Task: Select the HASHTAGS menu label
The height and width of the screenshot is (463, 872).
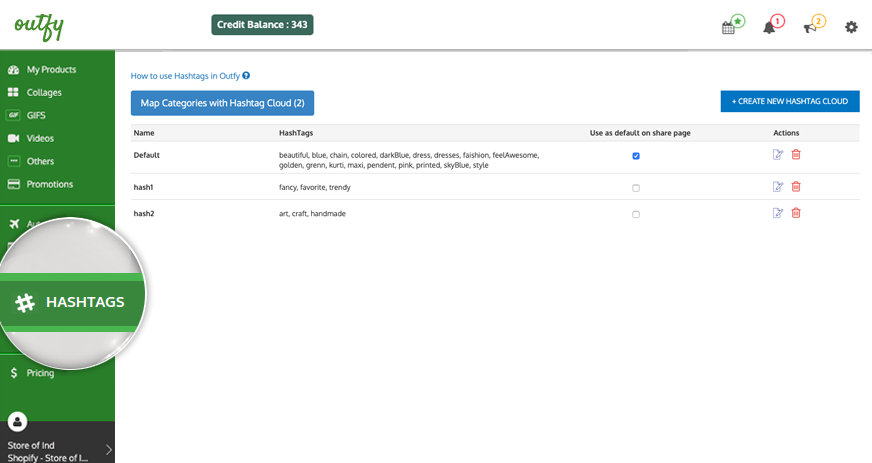Action: 85,302
